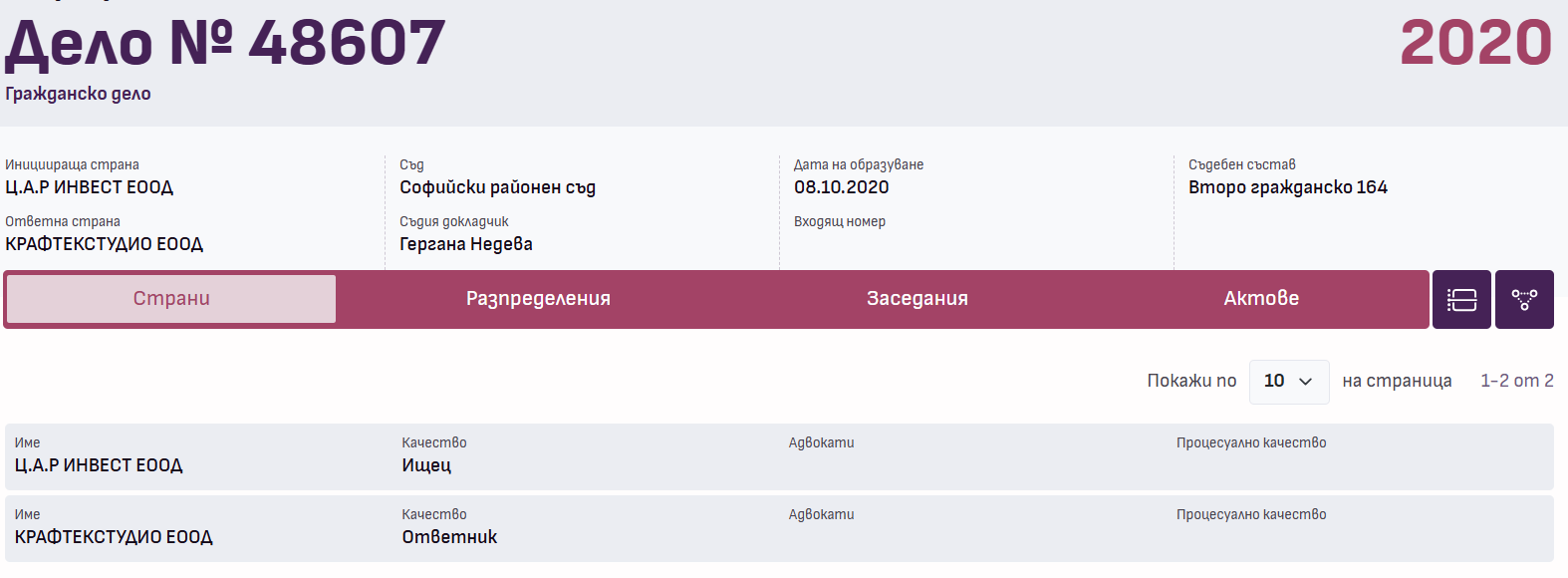
Task: Click the Ищец role value
Action: [426, 465]
